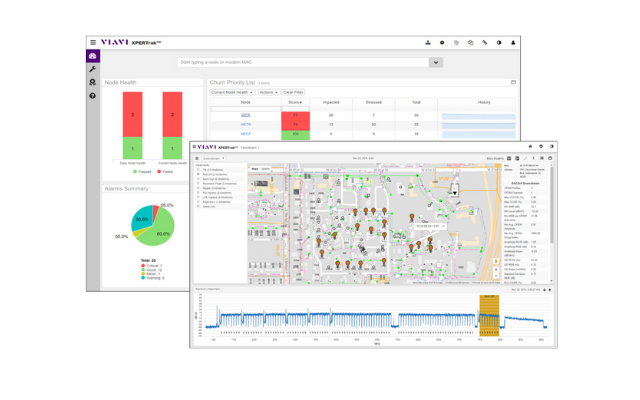Open HECF node link
Viewport: 640px width, 400px height.
246,134
